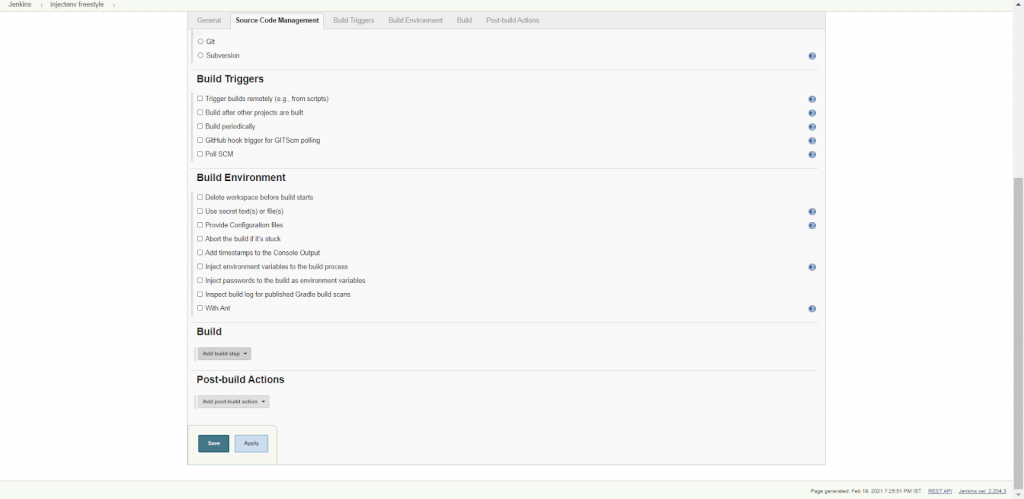The image size is (1024, 499).
Task: Go to the Build Environment tab
Action: click(x=415, y=20)
